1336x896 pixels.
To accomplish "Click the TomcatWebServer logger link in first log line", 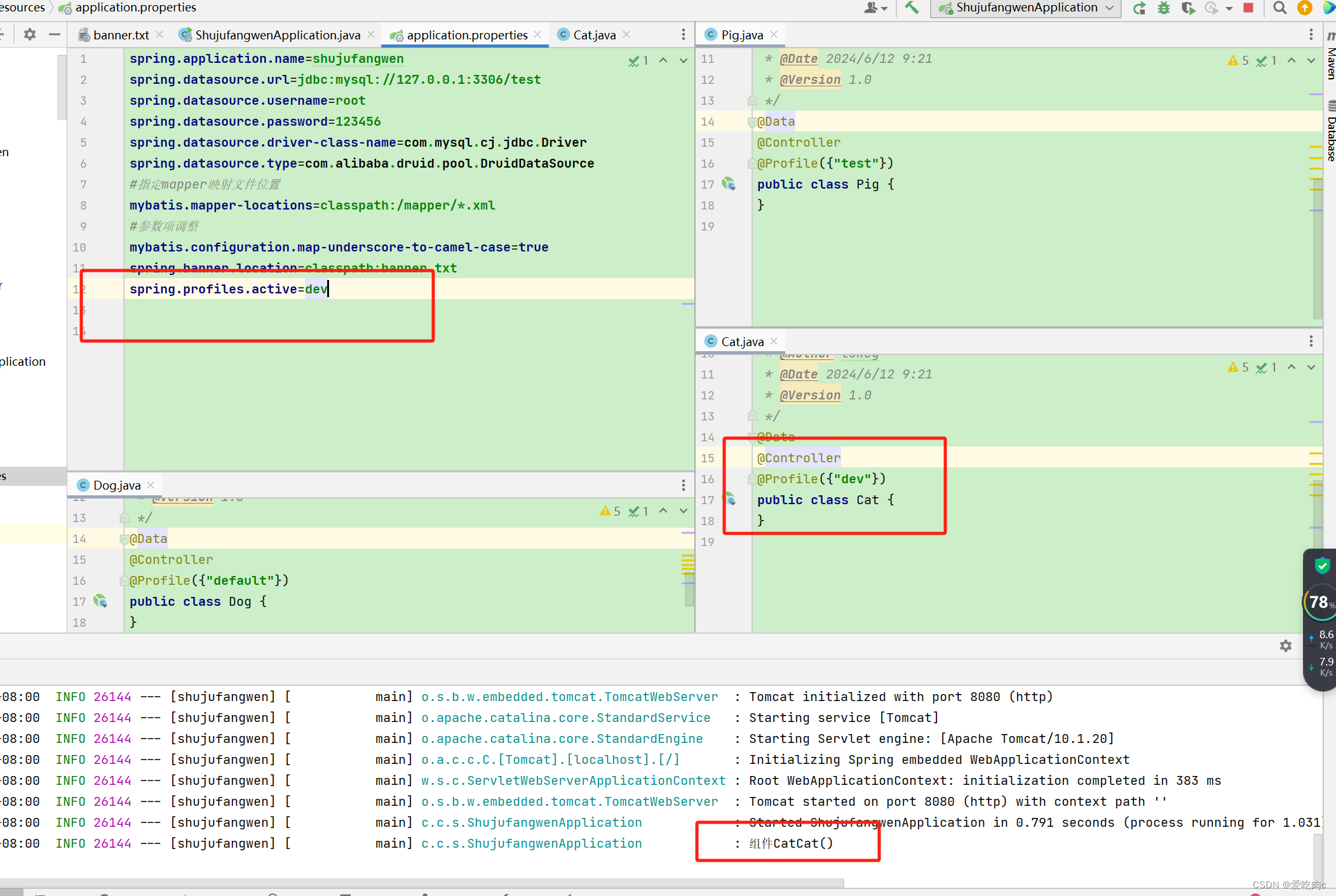I will click(570, 697).
